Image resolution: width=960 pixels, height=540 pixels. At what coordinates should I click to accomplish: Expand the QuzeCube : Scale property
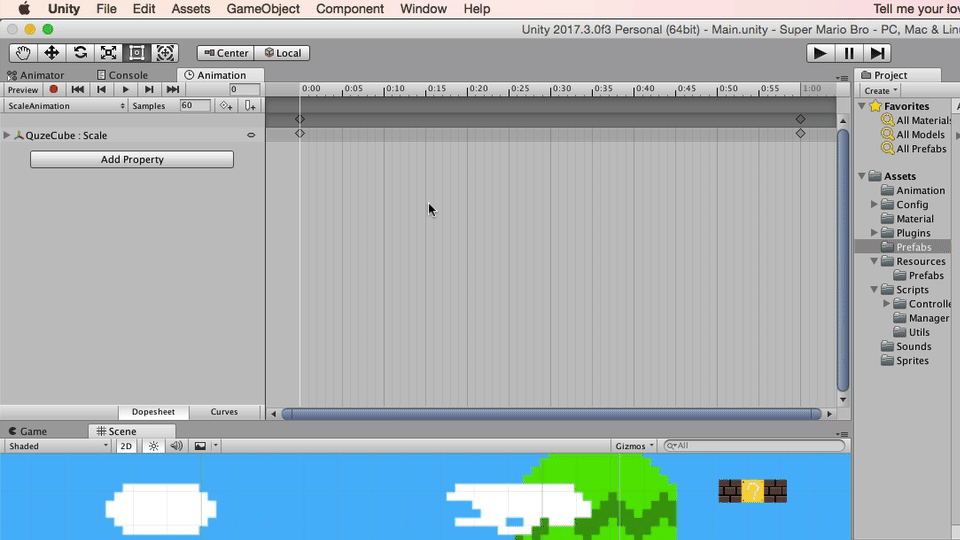pyautogui.click(x=7, y=135)
